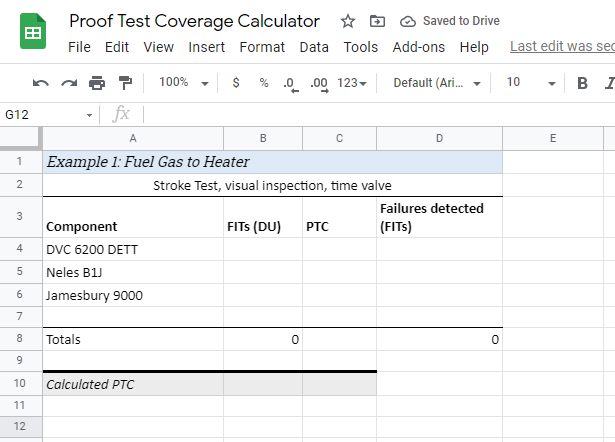615x442 pixels.
Task: Open the File menu
Action: point(79,47)
